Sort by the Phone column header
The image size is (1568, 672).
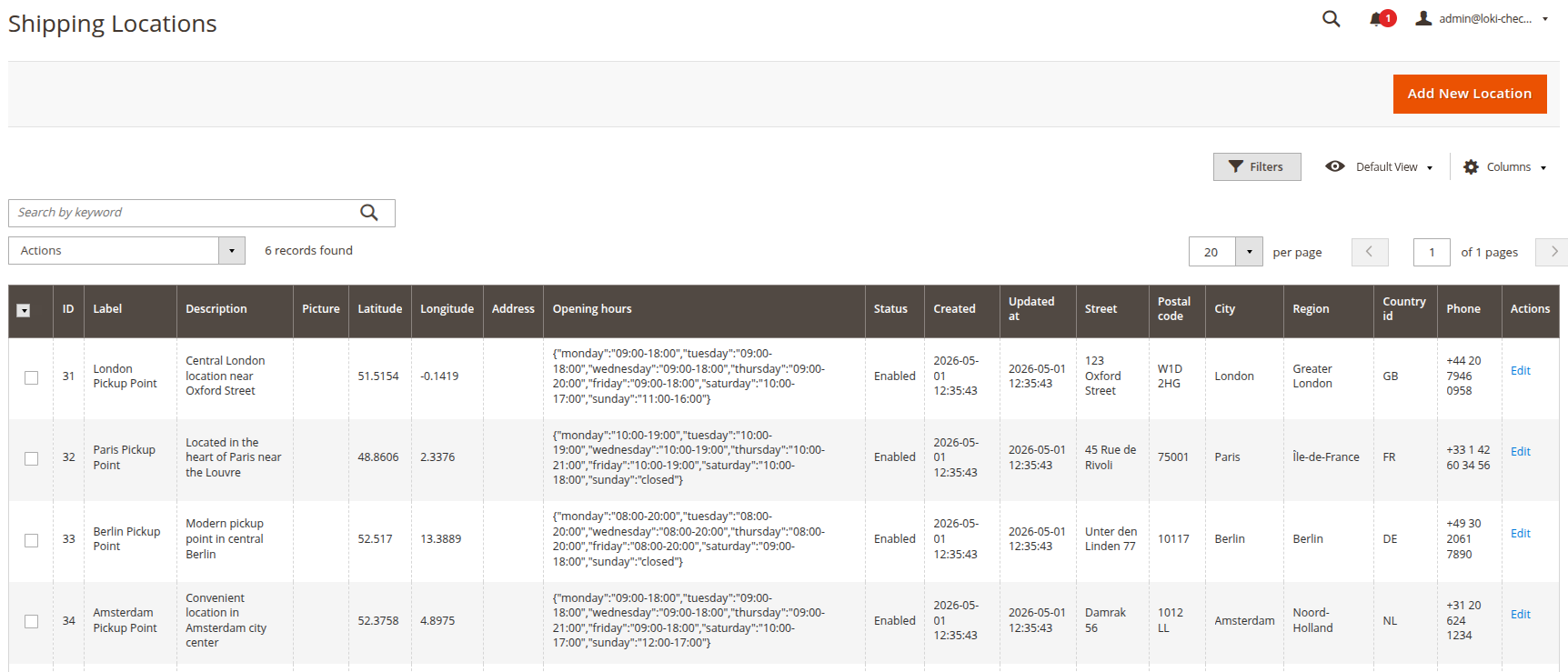click(1470, 309)
